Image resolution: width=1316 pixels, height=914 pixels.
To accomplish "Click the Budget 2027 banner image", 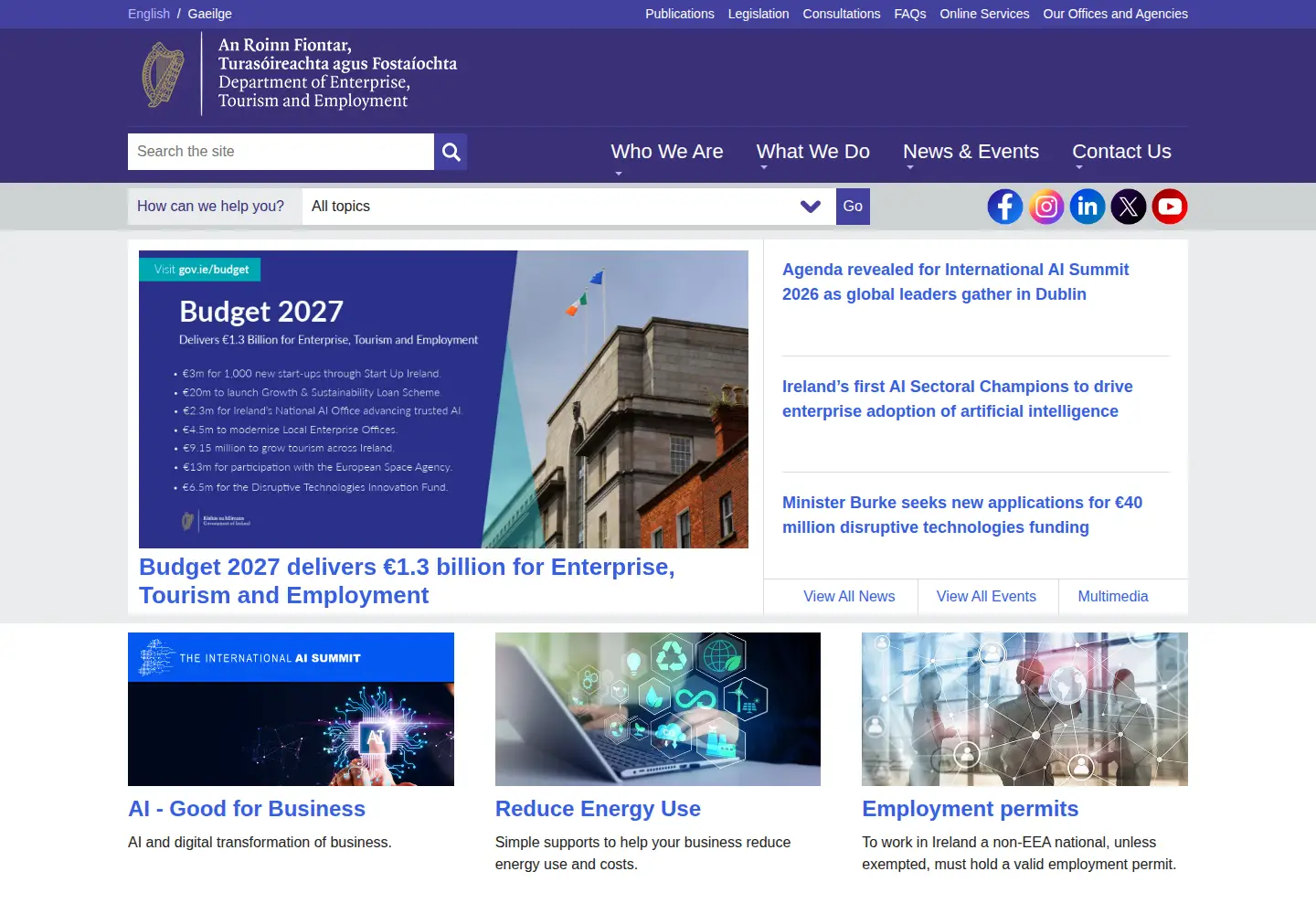I will (x=443, y=399).
